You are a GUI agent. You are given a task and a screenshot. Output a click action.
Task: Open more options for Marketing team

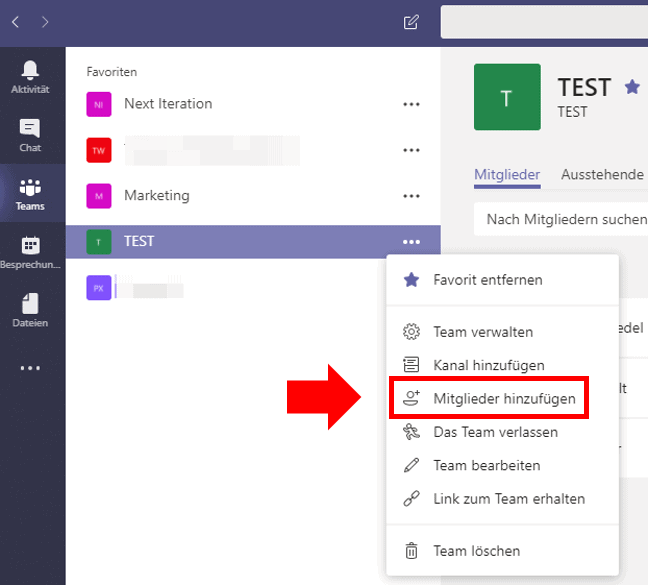(x=411, y=196)
